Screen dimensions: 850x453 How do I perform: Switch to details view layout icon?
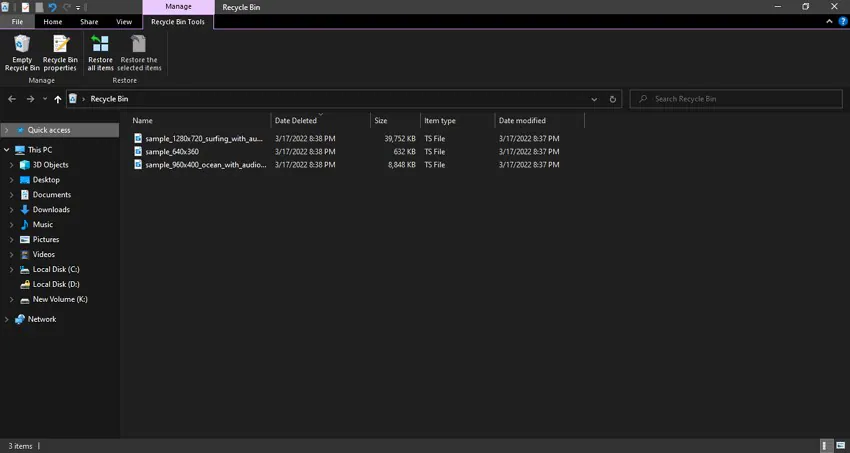coord(827,446)
